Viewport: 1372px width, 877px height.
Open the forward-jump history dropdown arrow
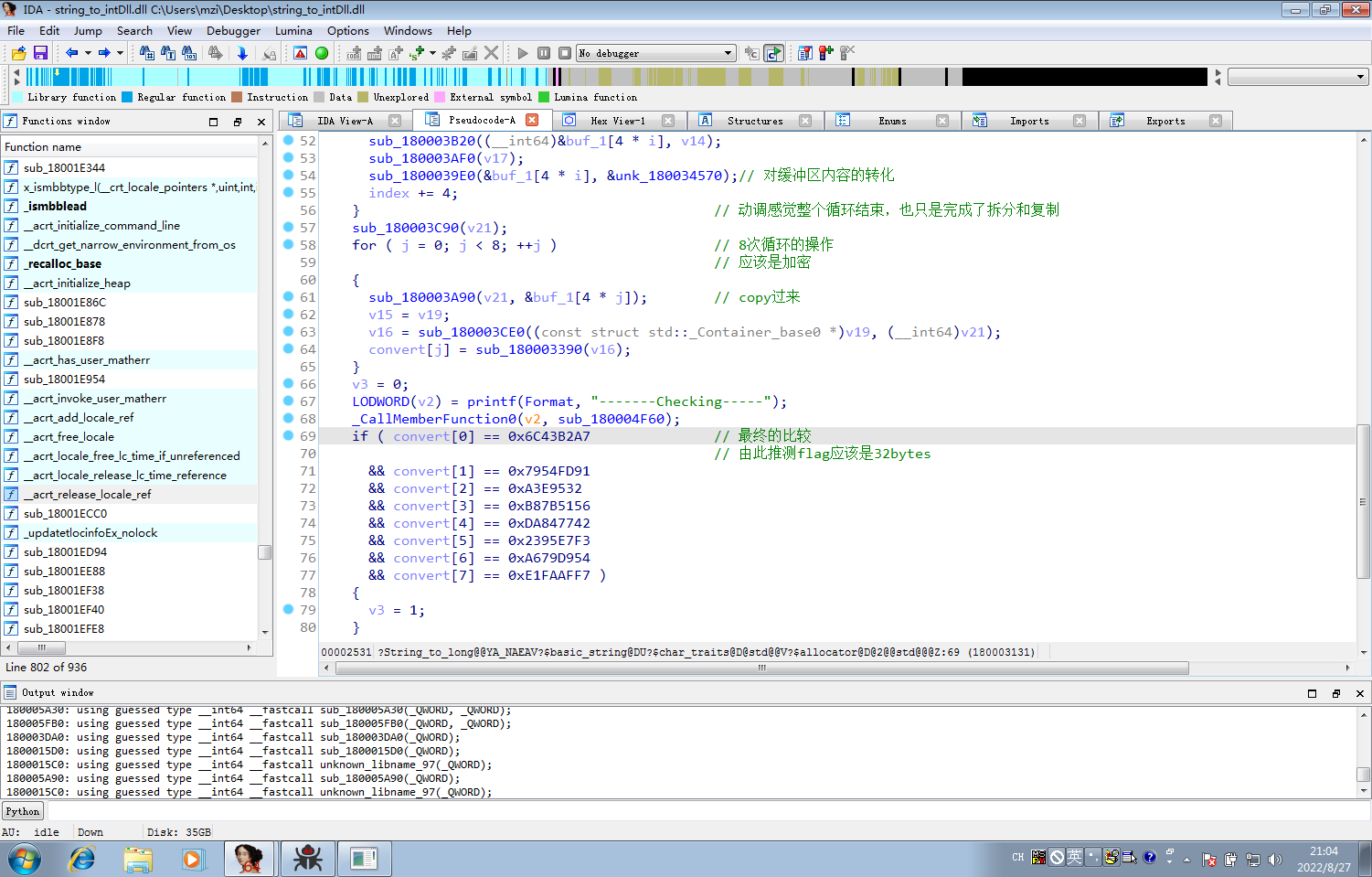(x=120, y=53)
